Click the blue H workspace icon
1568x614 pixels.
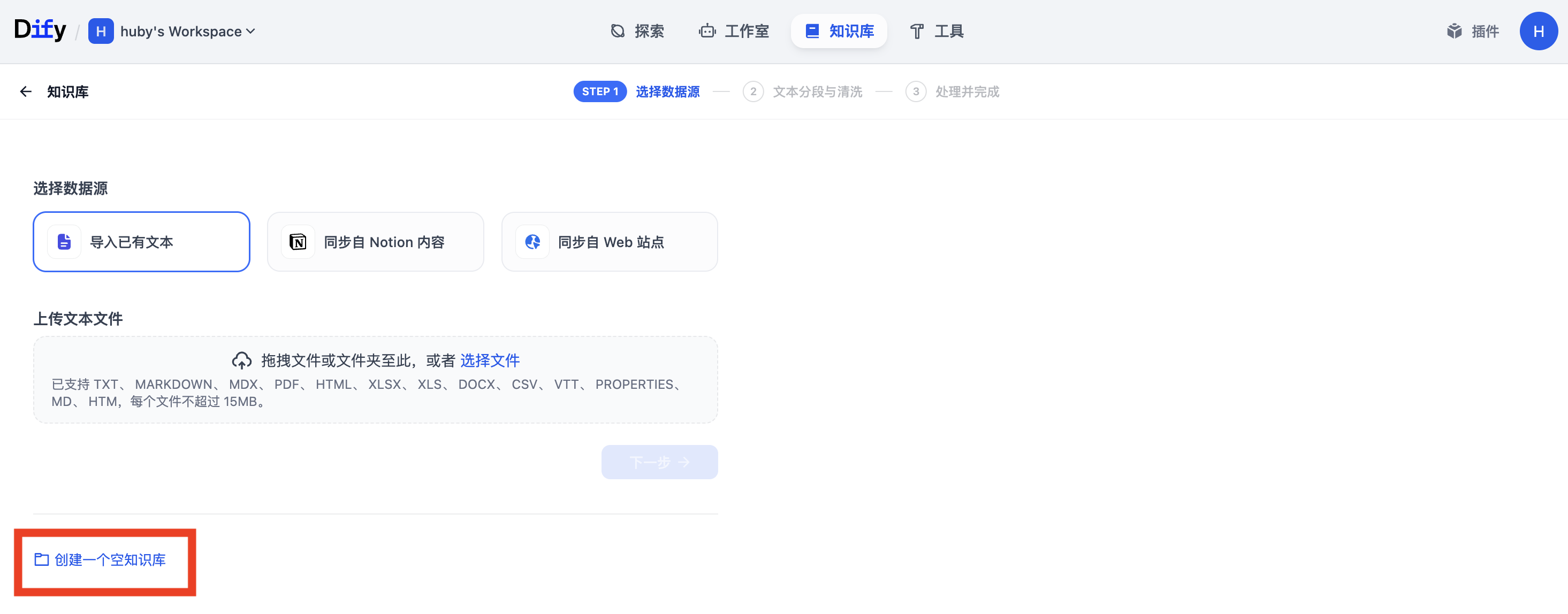[101, 31]
